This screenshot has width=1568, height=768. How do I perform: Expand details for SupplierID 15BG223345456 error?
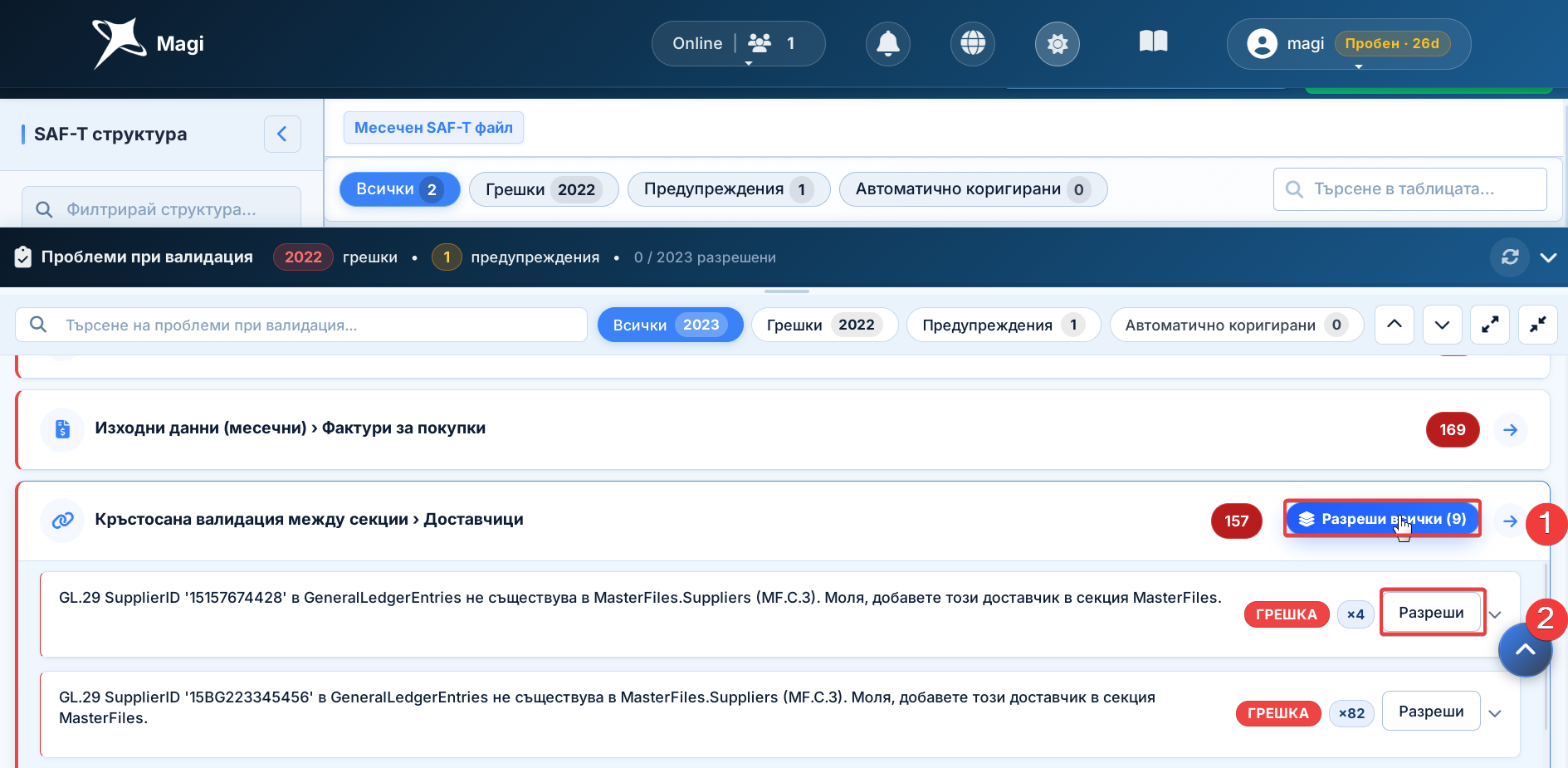pyautogui.click(x=1495, y=714)
